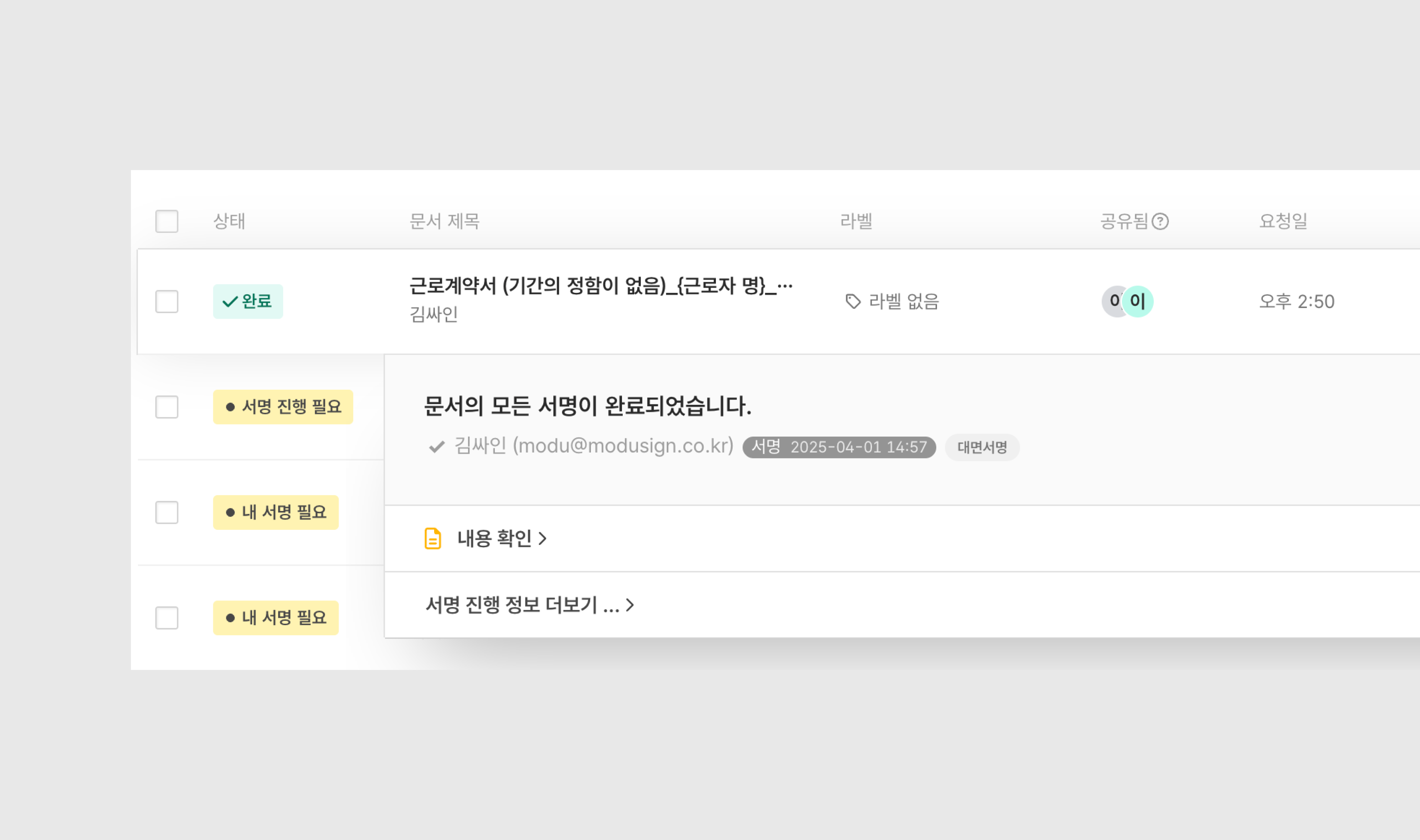Open the 근로계약서 document title
This screenshot has height=840, width=1420.
tap(600, 286)
